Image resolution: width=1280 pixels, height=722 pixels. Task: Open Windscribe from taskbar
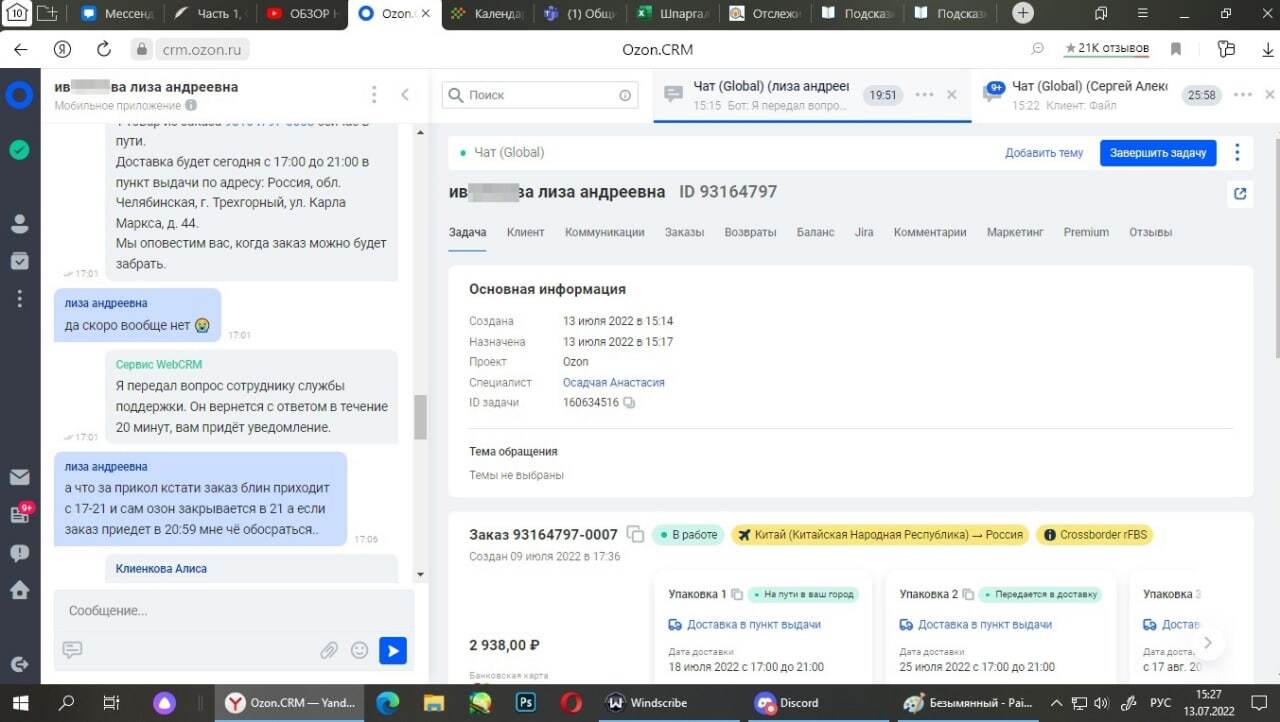pyautogui.click(x=647, y=703)
